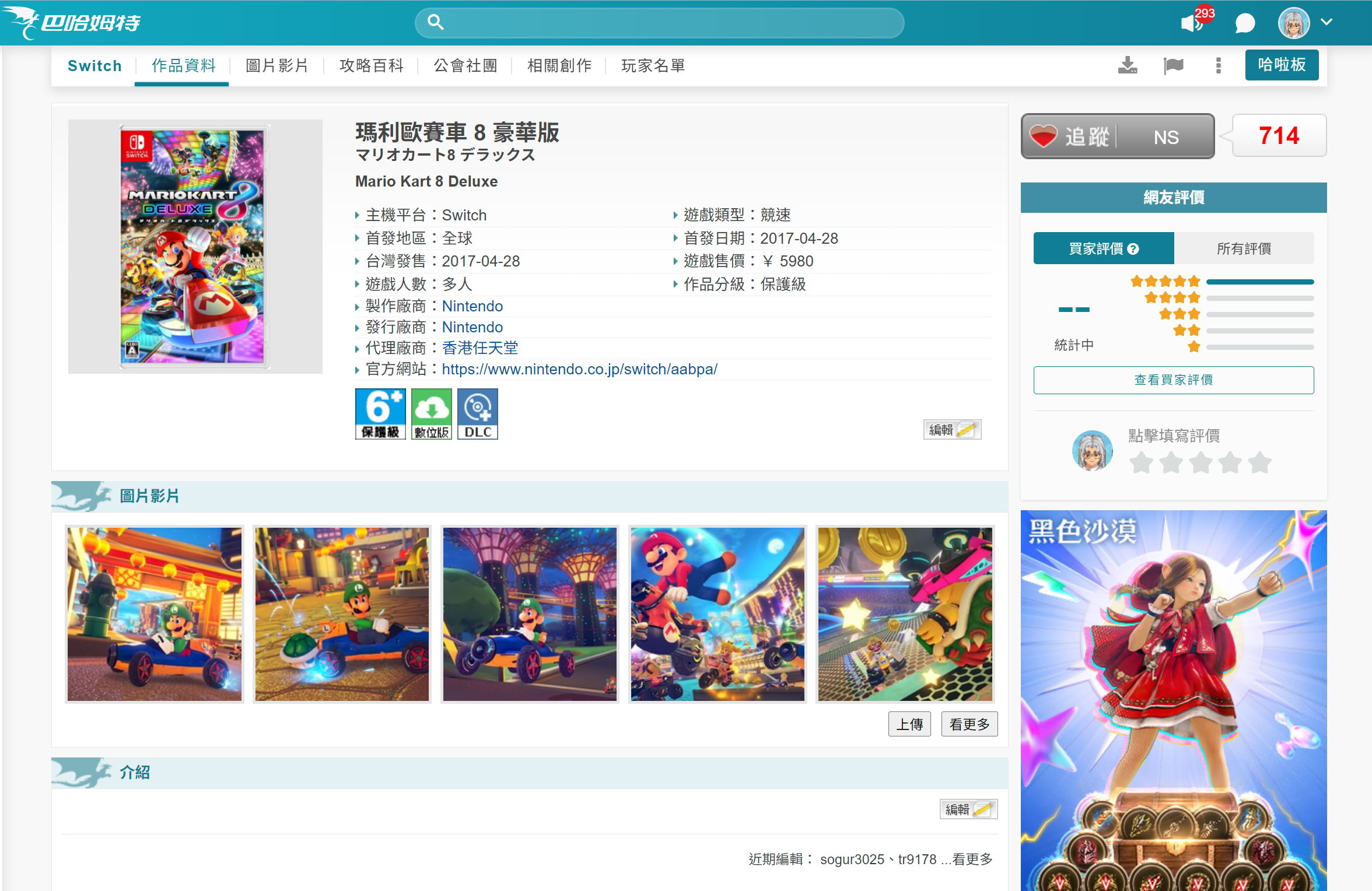The height and width of the screenshot is (891, 1372).
Task: Click the DLC badge icon
Action: 478,413
